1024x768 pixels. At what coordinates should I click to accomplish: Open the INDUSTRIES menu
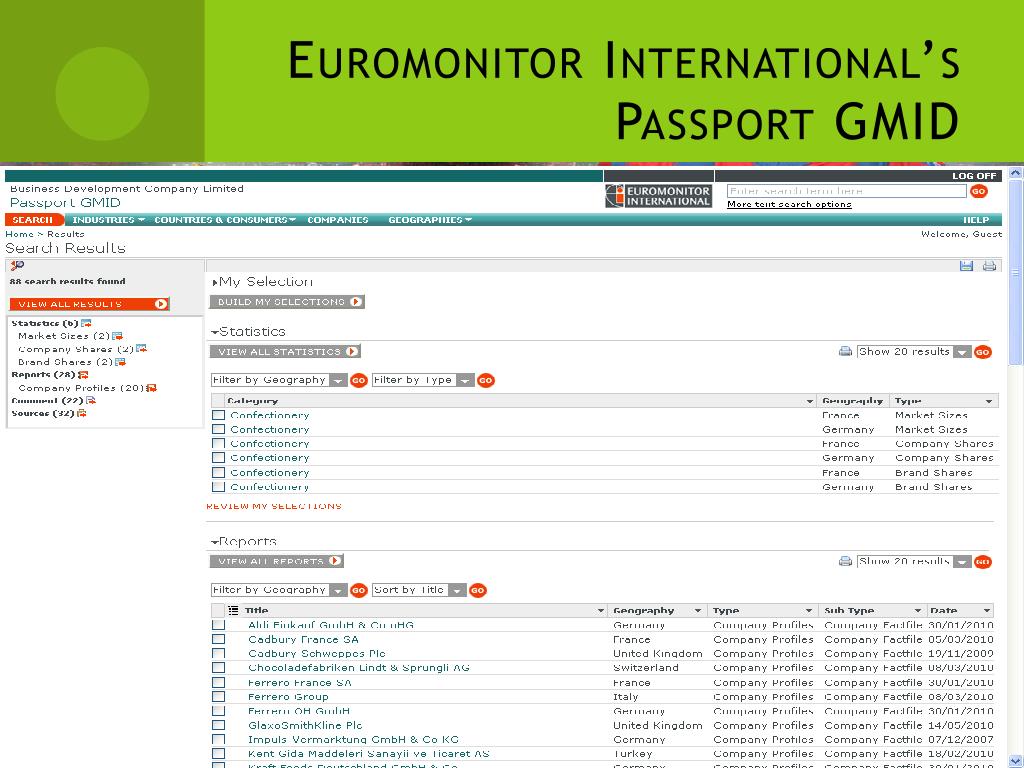point(108,220)
